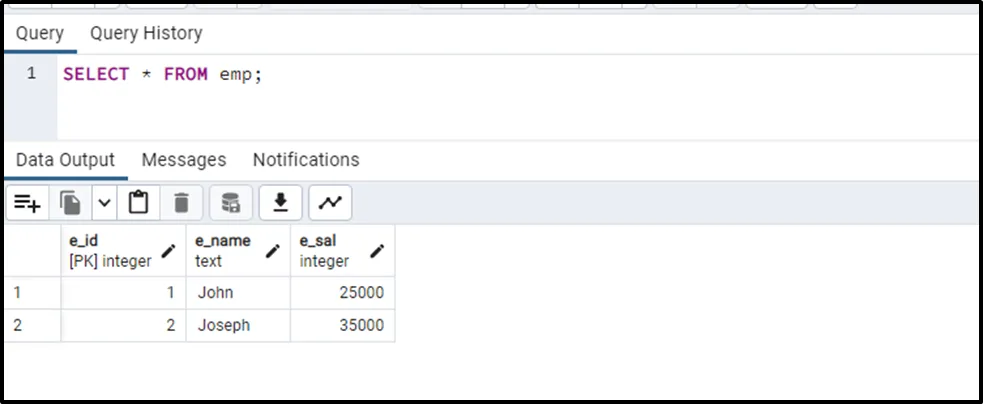Click the Delete row trash icon
The width and height of the screenshot is (983, 404).
(181, 203)
